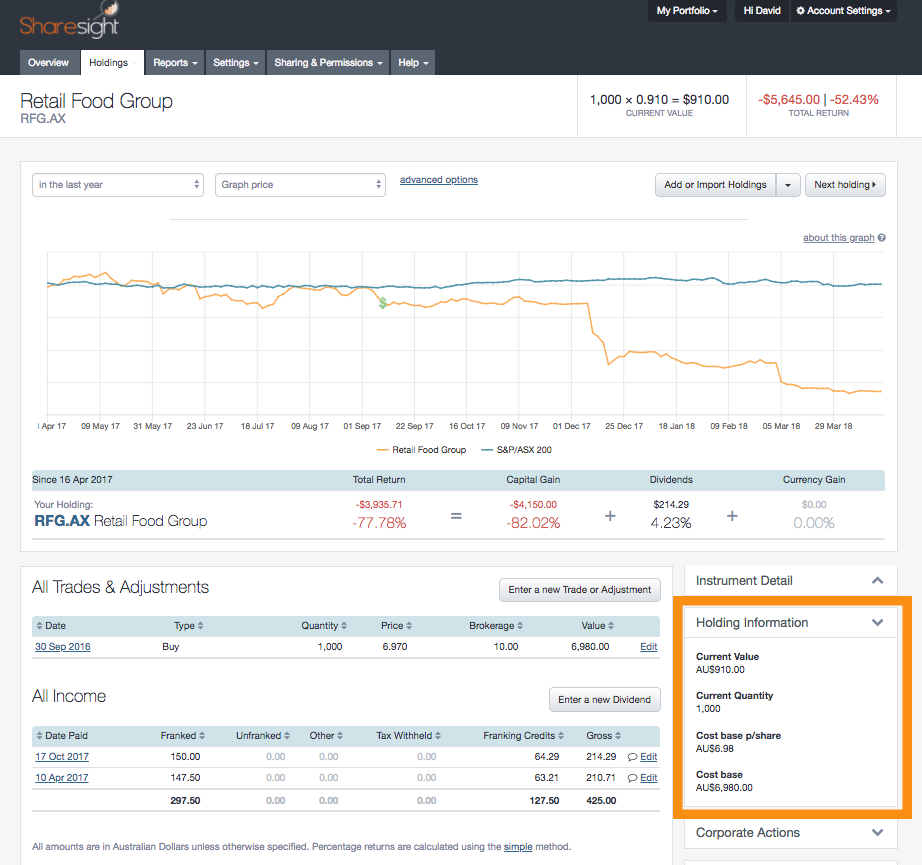Sort income by Franked column
This screenshot has height=865, width=922.
182,736
